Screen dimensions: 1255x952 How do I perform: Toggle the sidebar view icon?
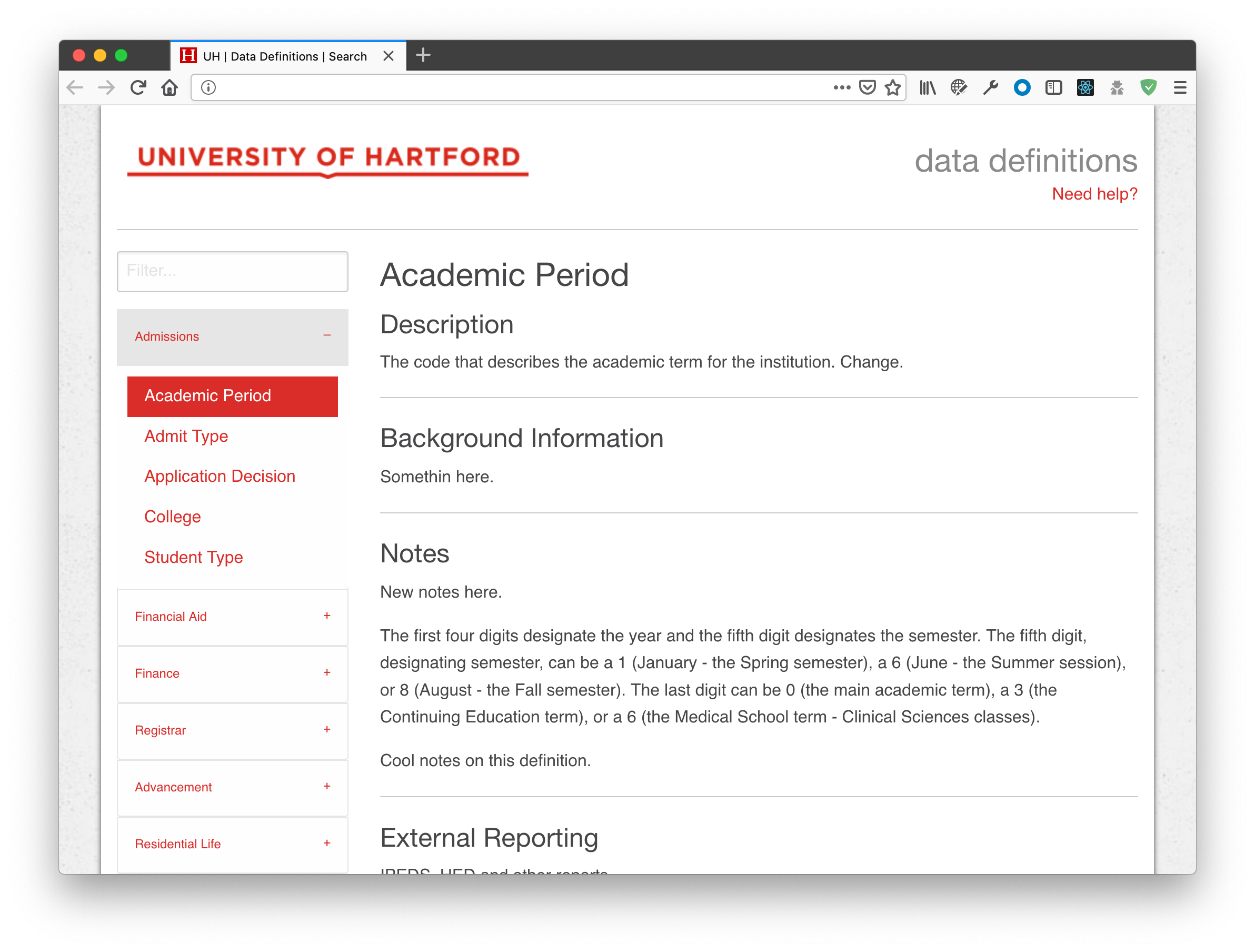1053,88
